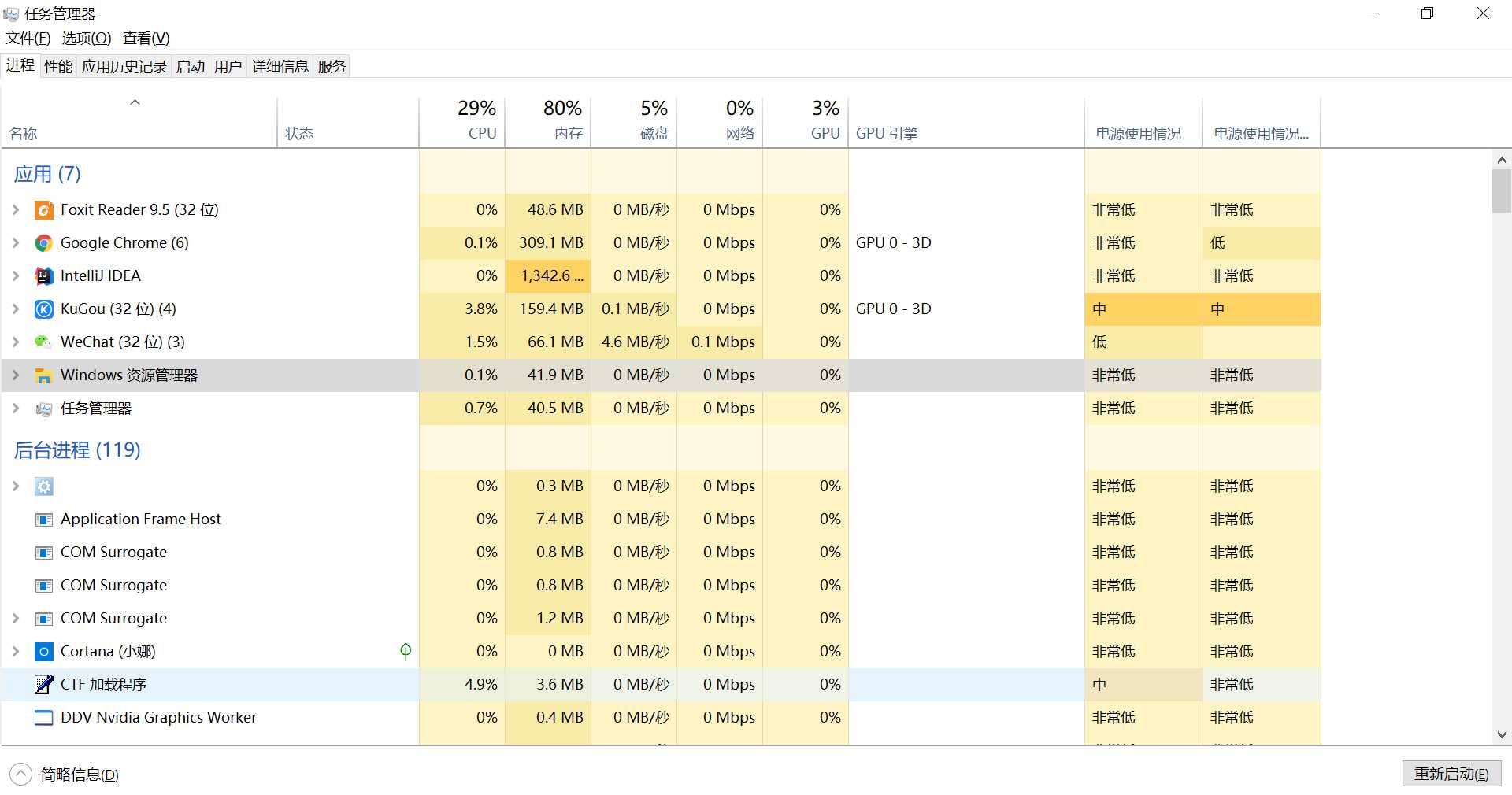Expand the Cortana (小娜) process group
This screenshot has height=795, width=1512.
coord(16,652)
